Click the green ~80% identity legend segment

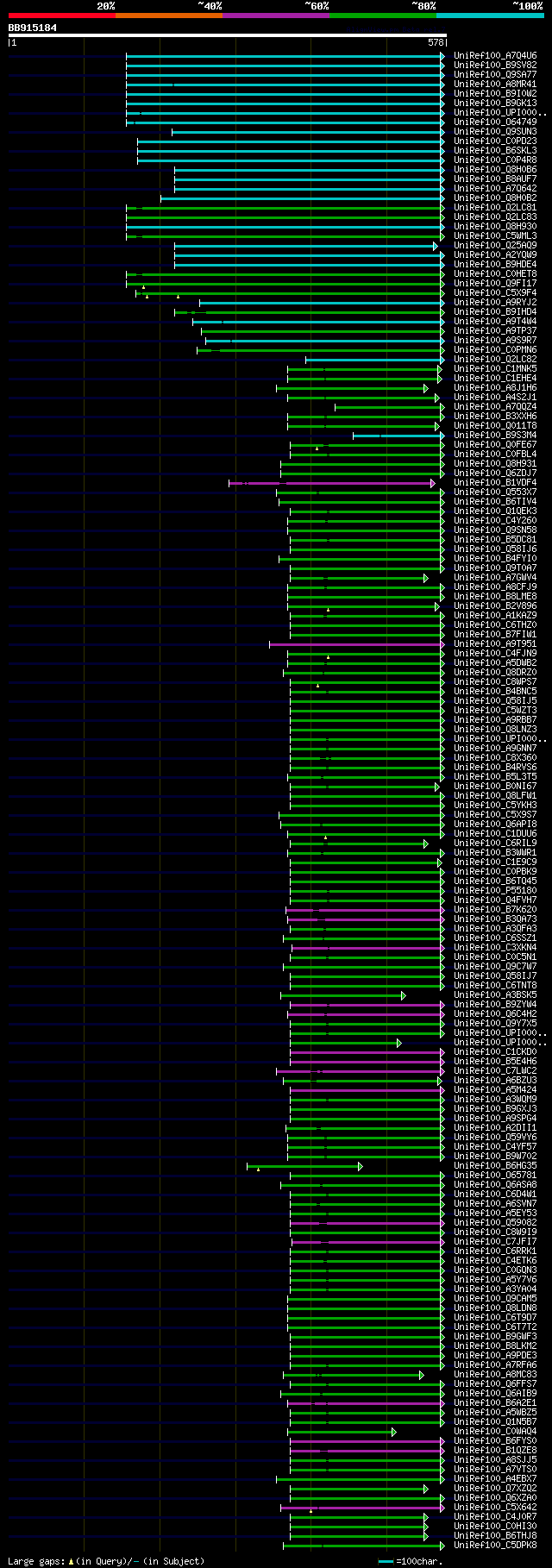click(x=383, y=15)
